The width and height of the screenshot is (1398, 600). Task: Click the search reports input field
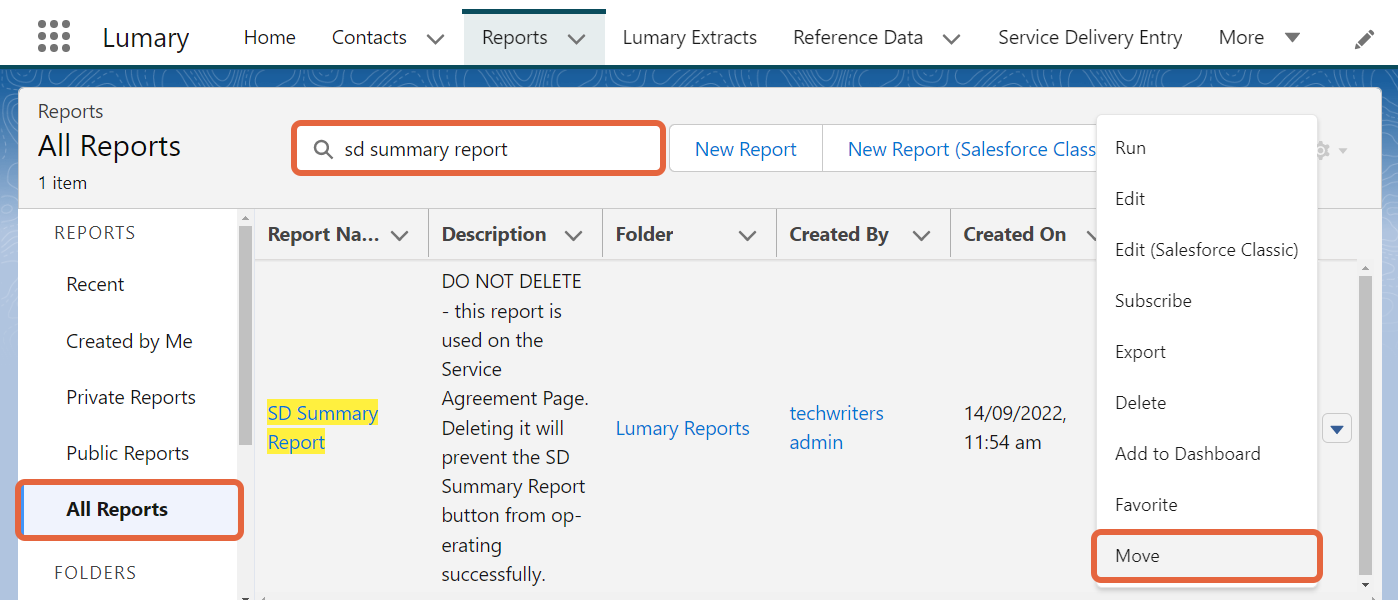pos(478,149)
